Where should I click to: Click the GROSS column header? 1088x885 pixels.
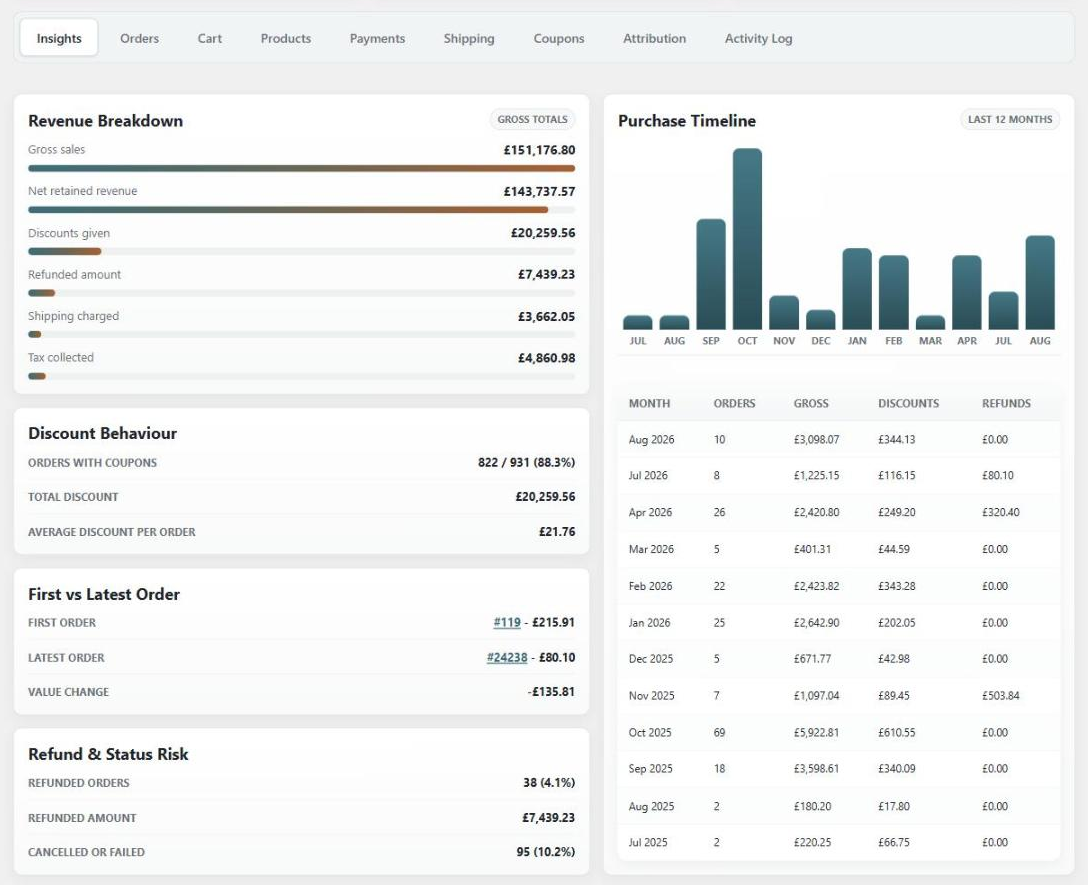coord(811,403)
